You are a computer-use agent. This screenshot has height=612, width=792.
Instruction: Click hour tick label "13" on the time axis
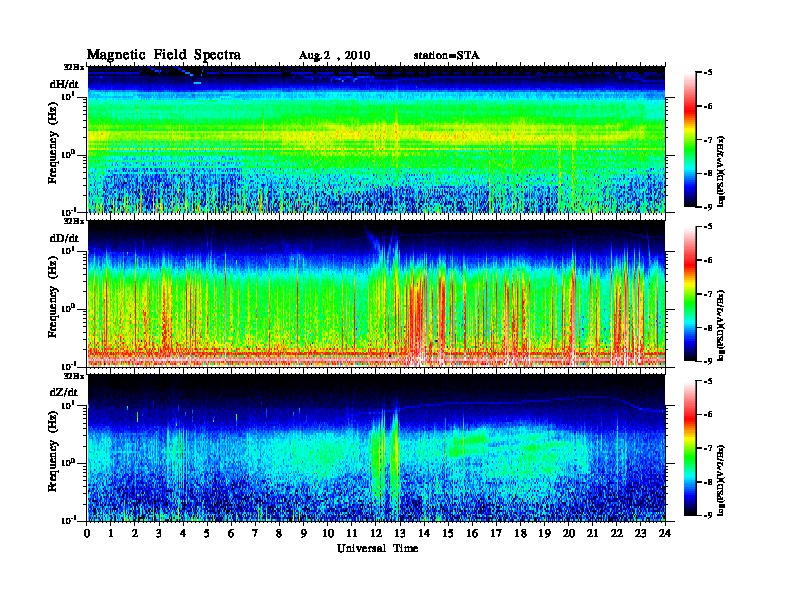400,533
